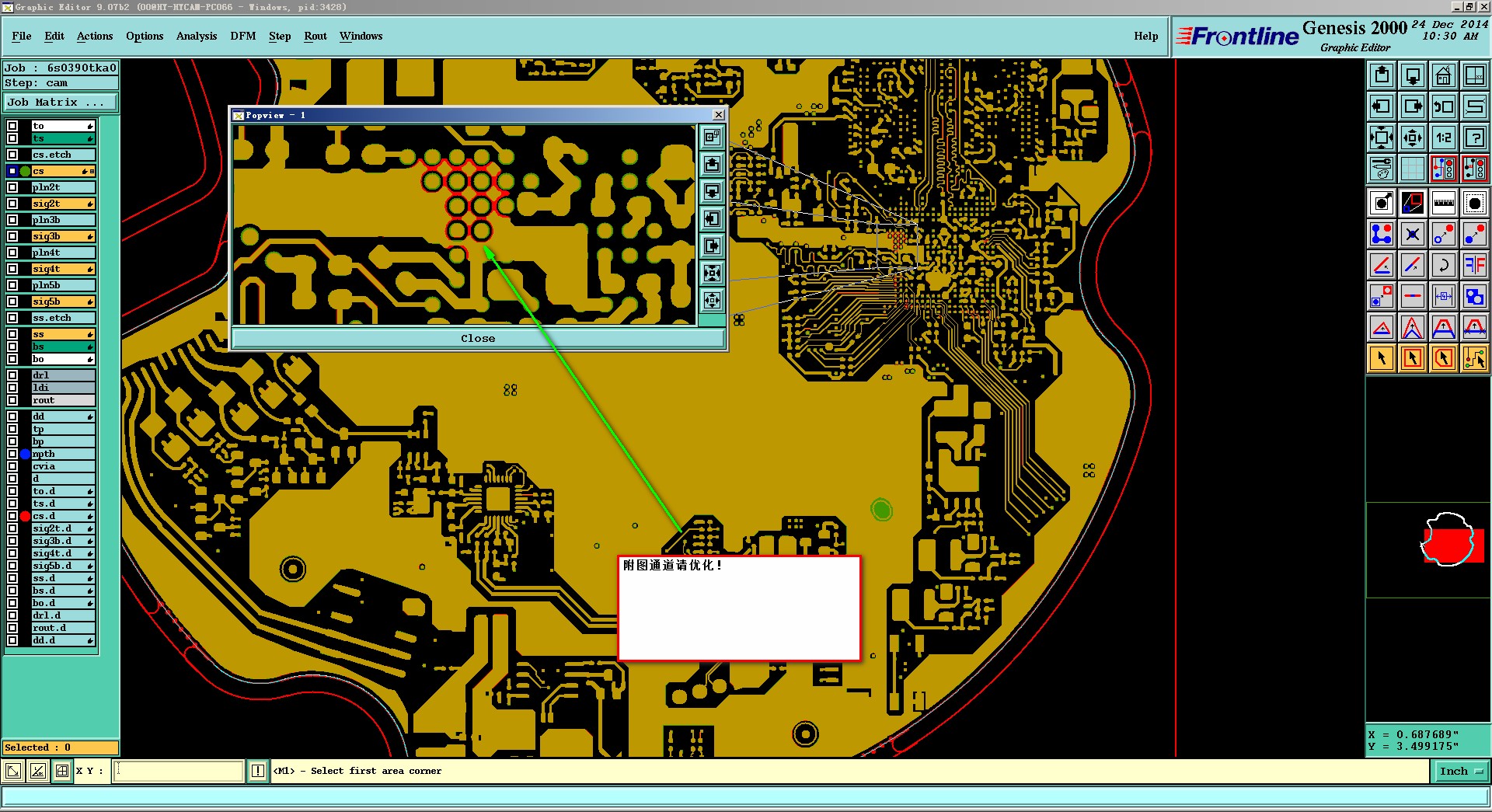Select the 'cvia' layer name
Image resolution: width=1492 pixels, height=812 pixels.
pos(63,466)
